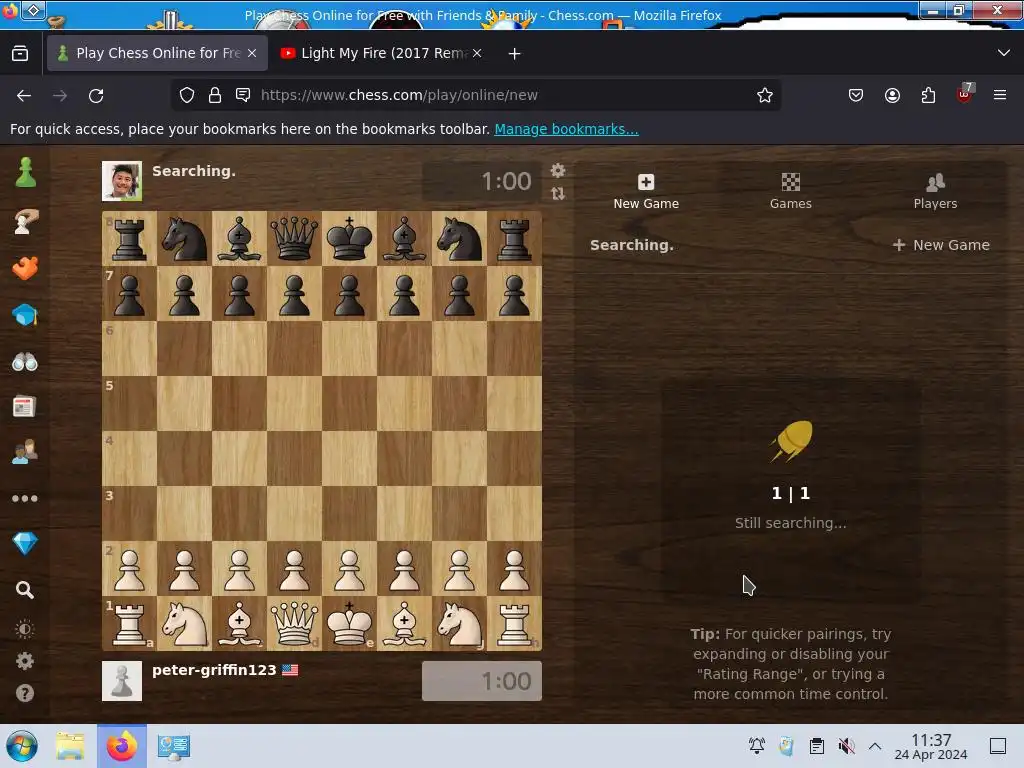The height and width of the screenshot is (768, 1024).
Task: Open the Watch binoculars icon
Action: (x=25, y=361)
